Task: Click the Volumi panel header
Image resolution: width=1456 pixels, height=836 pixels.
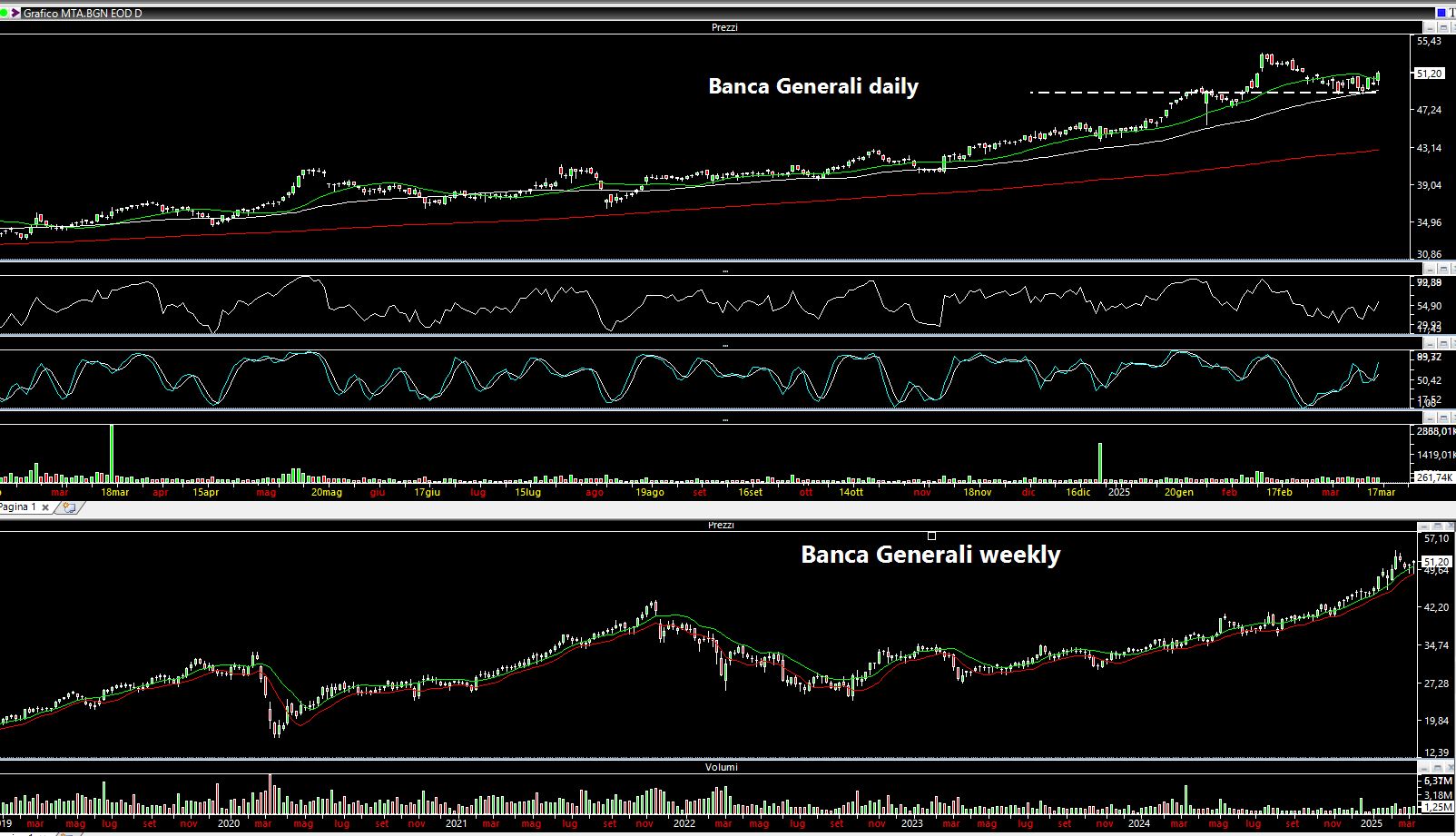Action: [722, 767]
